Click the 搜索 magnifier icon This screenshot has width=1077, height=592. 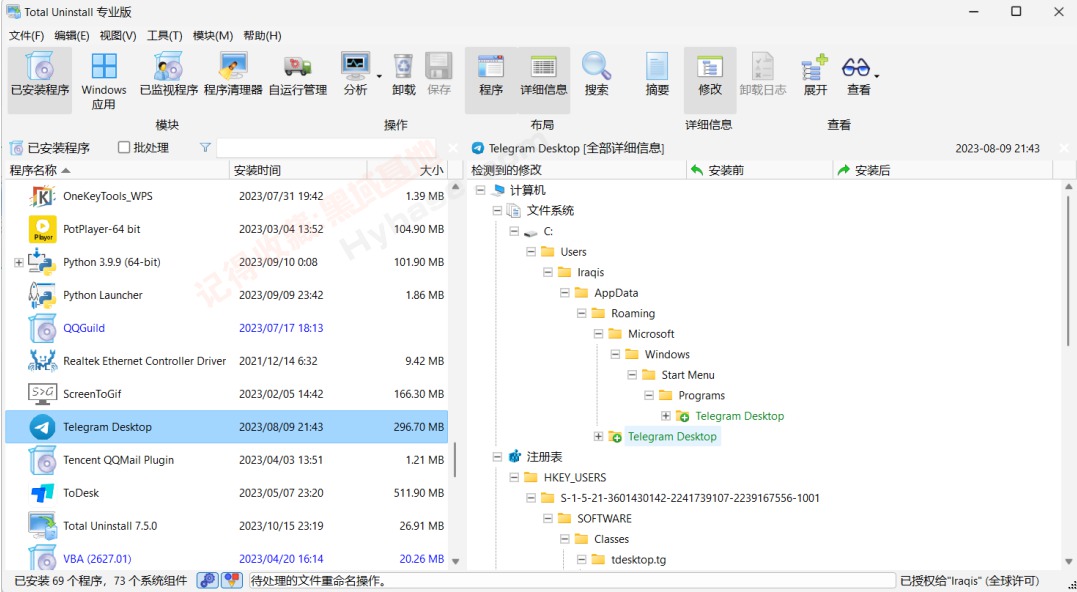tap(596, 67)
